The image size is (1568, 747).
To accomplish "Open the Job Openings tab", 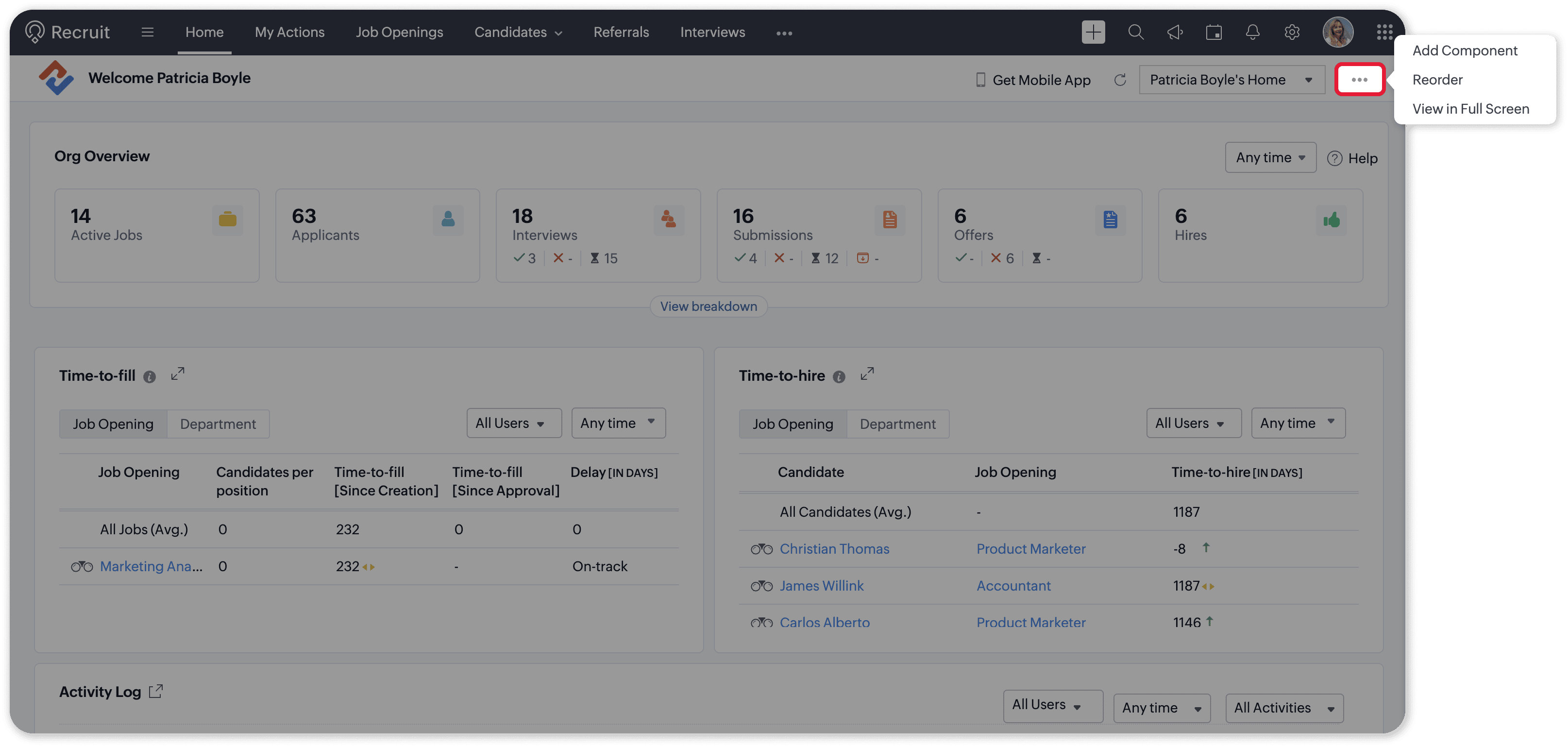I will click(x=399, y=32).
